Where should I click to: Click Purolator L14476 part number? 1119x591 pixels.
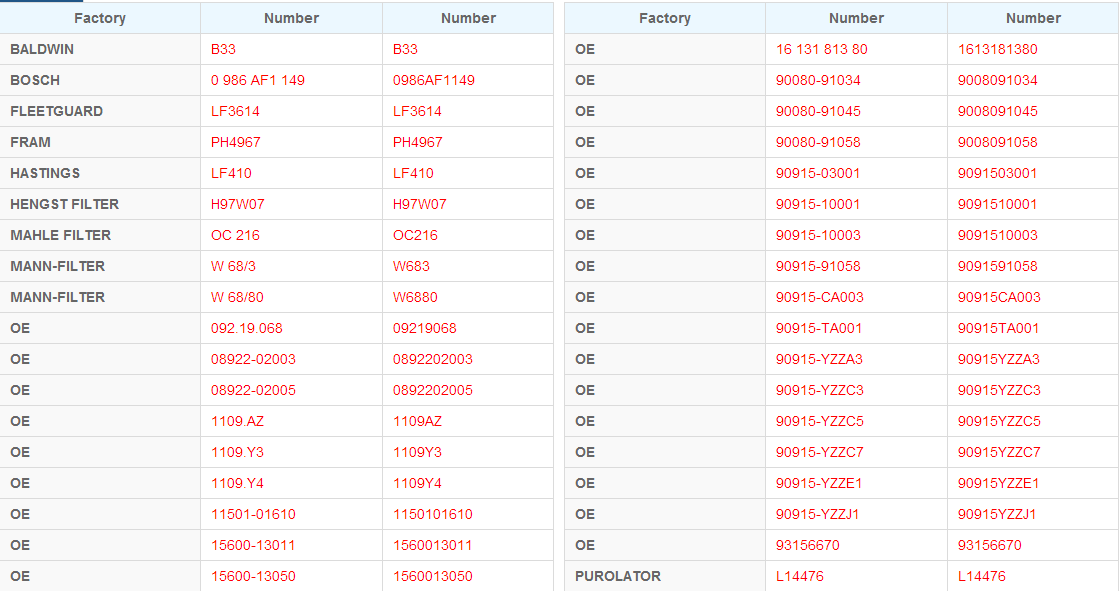(799, 576)
